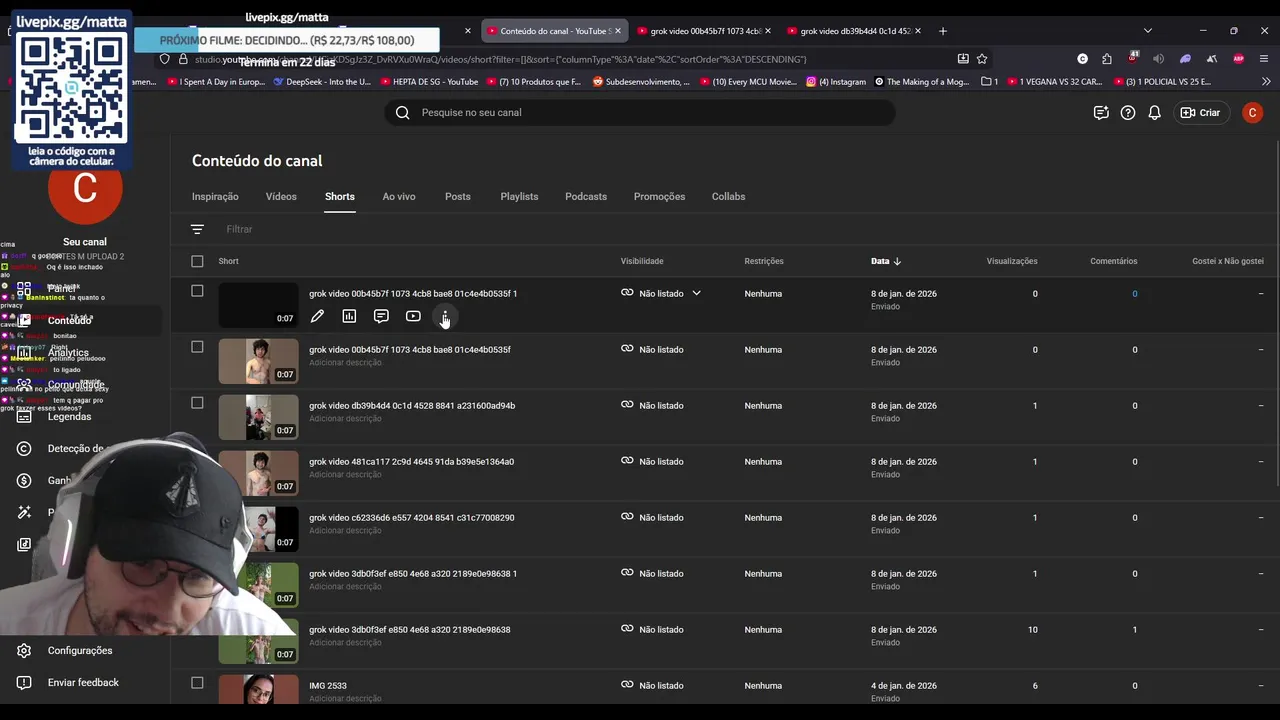Click the install app icon in address bar
The image size is (1280, 720).
pyautogui.click(x=962, y=59)
